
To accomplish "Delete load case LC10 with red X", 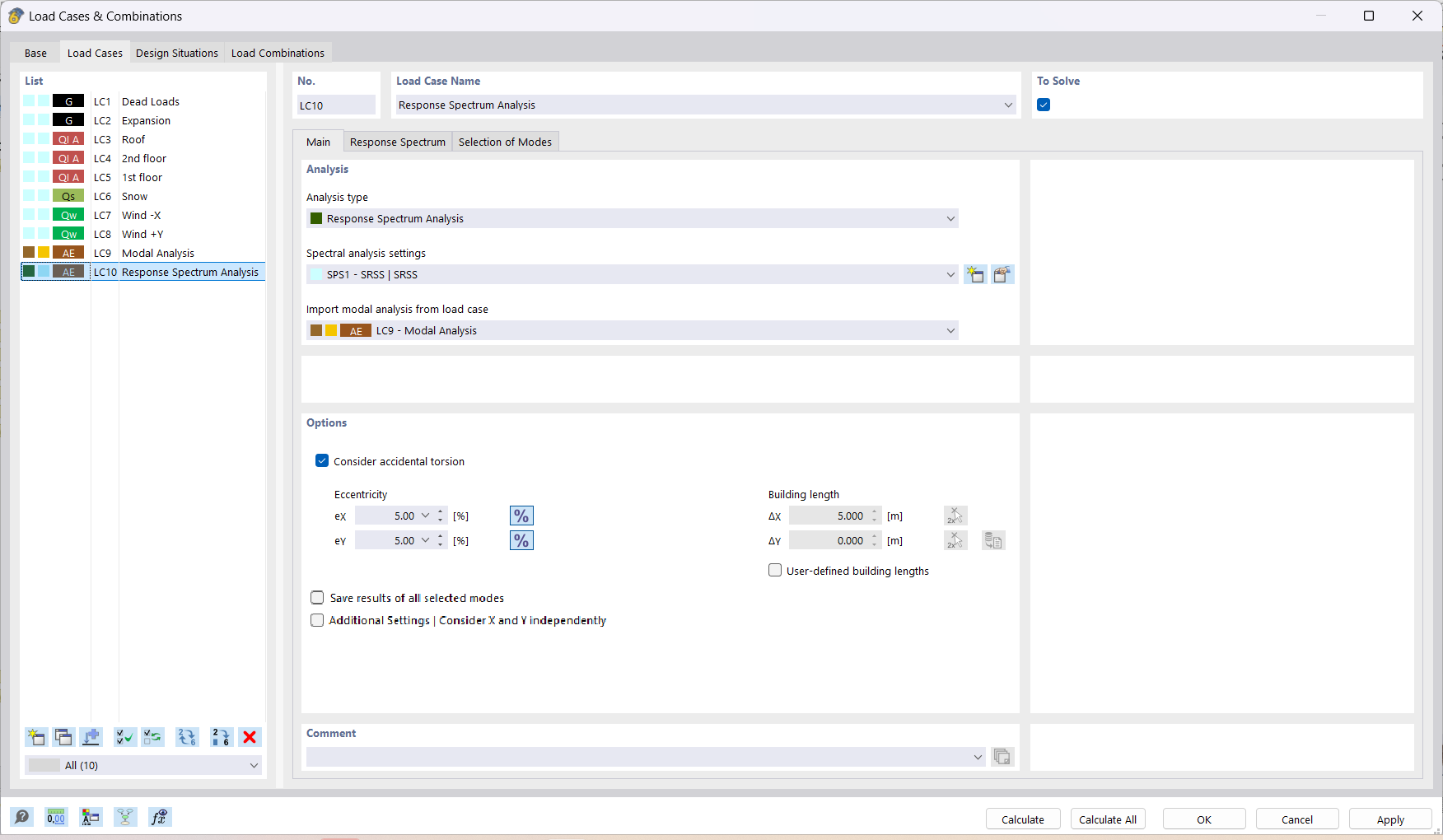I will click(x=250, y=737).
